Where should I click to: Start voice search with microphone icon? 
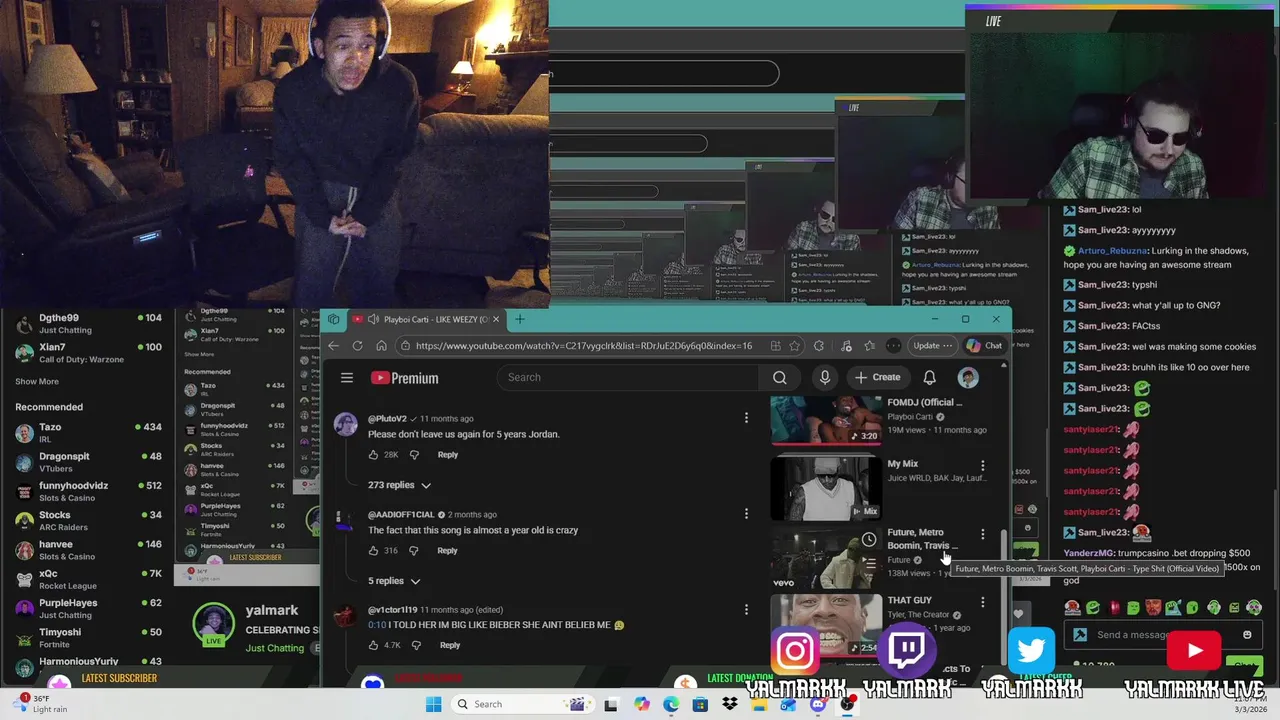click(x=825, y=377)
